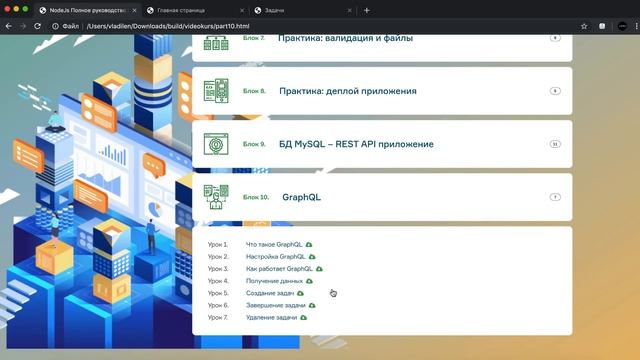
Task: Switch to the Задачи tab
Action: click(x=303, y=11)
